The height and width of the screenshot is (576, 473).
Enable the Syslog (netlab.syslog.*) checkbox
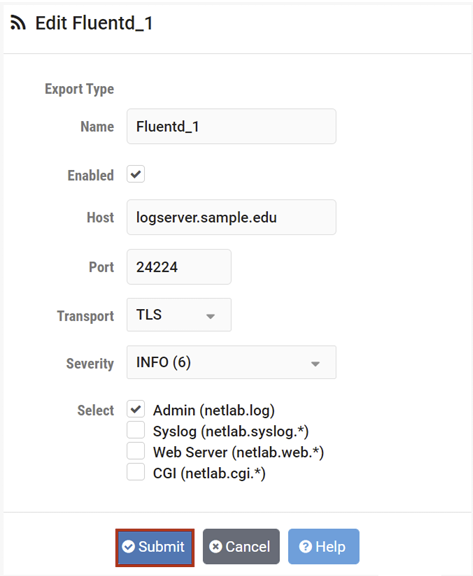(x=136, y=430)
